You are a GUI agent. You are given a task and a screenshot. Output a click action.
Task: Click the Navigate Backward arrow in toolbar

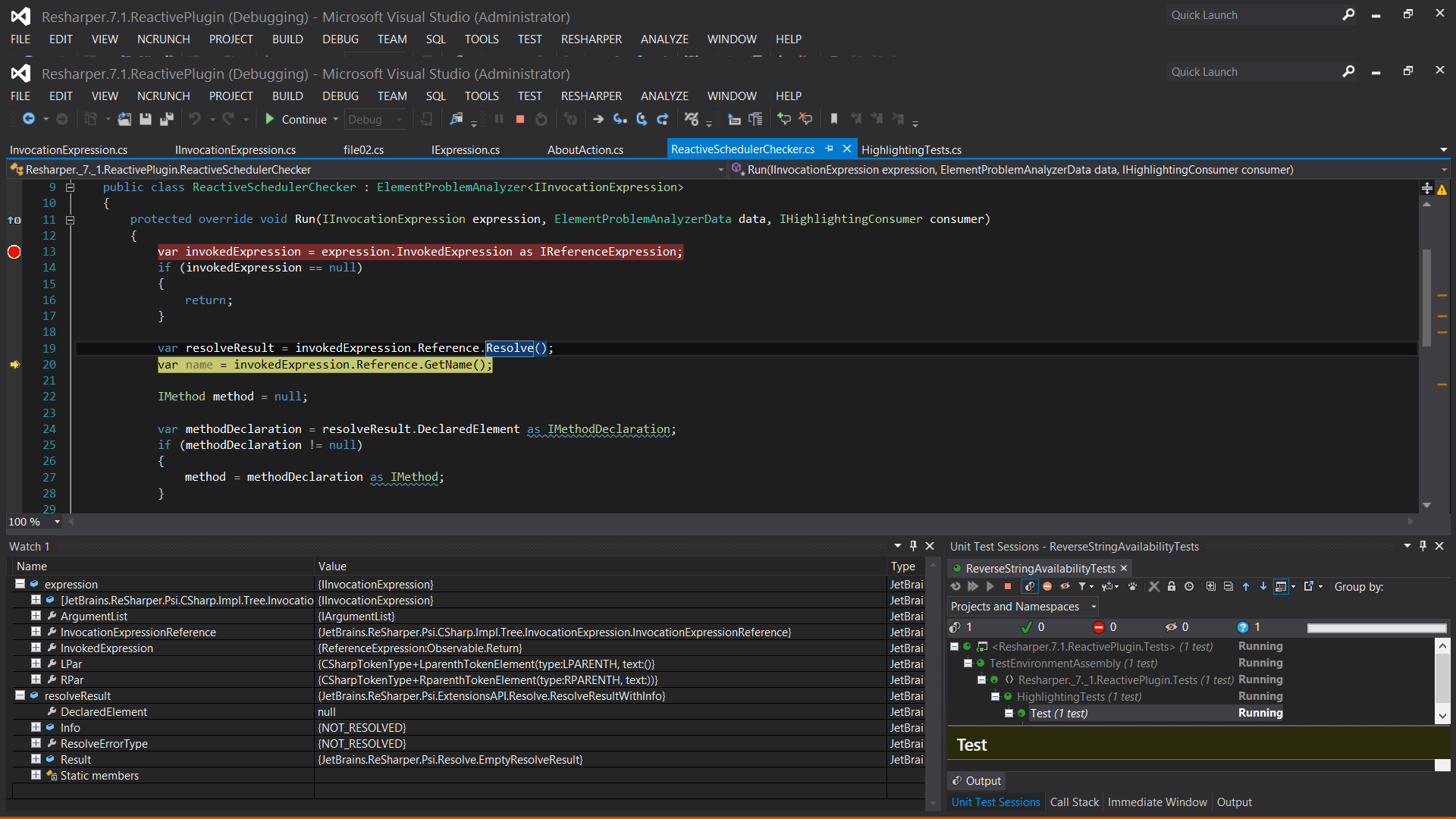pyautogui.click(x=29, y=119)
